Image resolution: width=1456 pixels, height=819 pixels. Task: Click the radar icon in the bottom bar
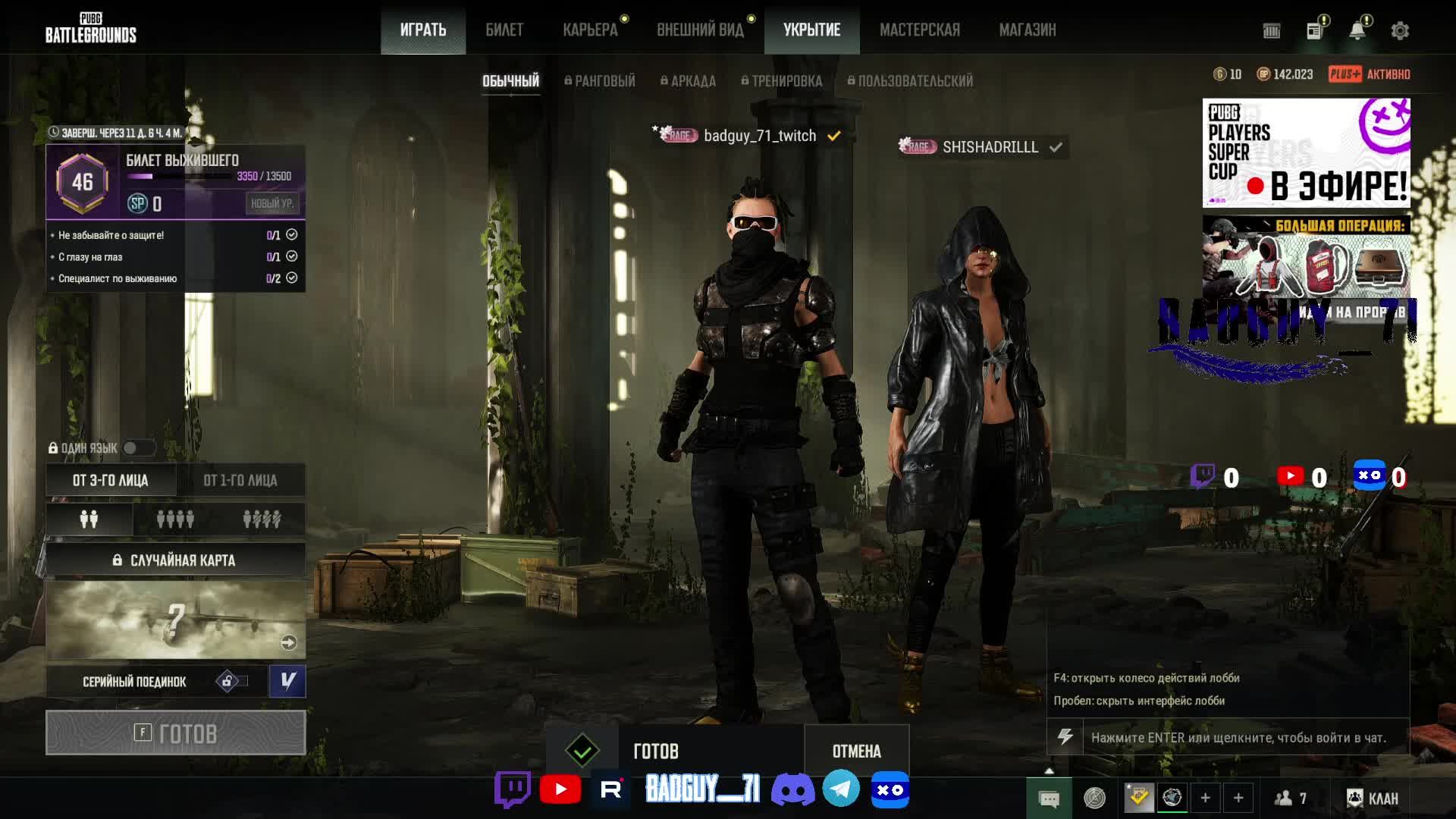click(1094, 798)
